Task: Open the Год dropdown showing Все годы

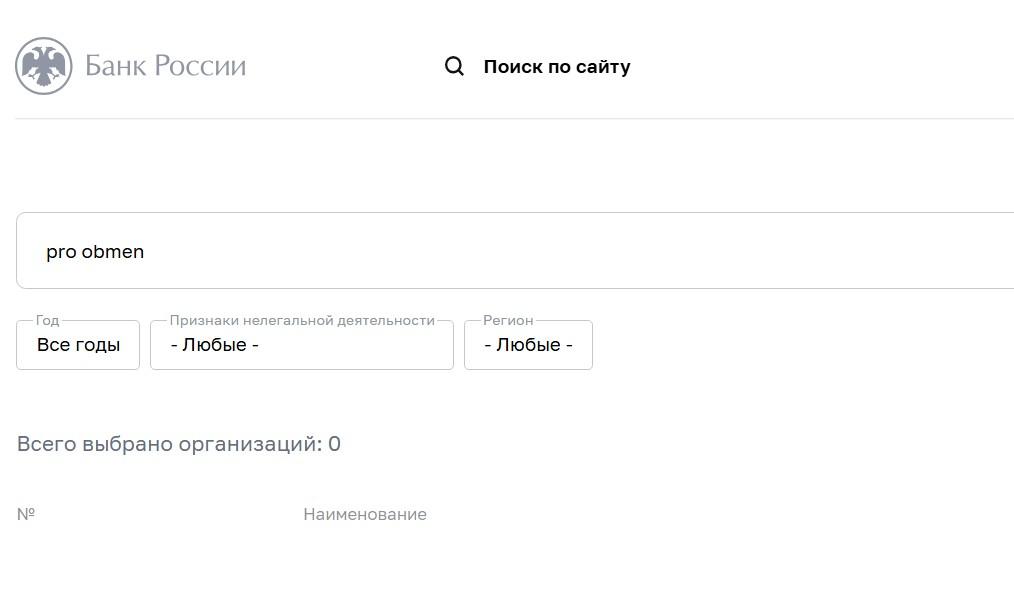Action: [x=78, y=345]
